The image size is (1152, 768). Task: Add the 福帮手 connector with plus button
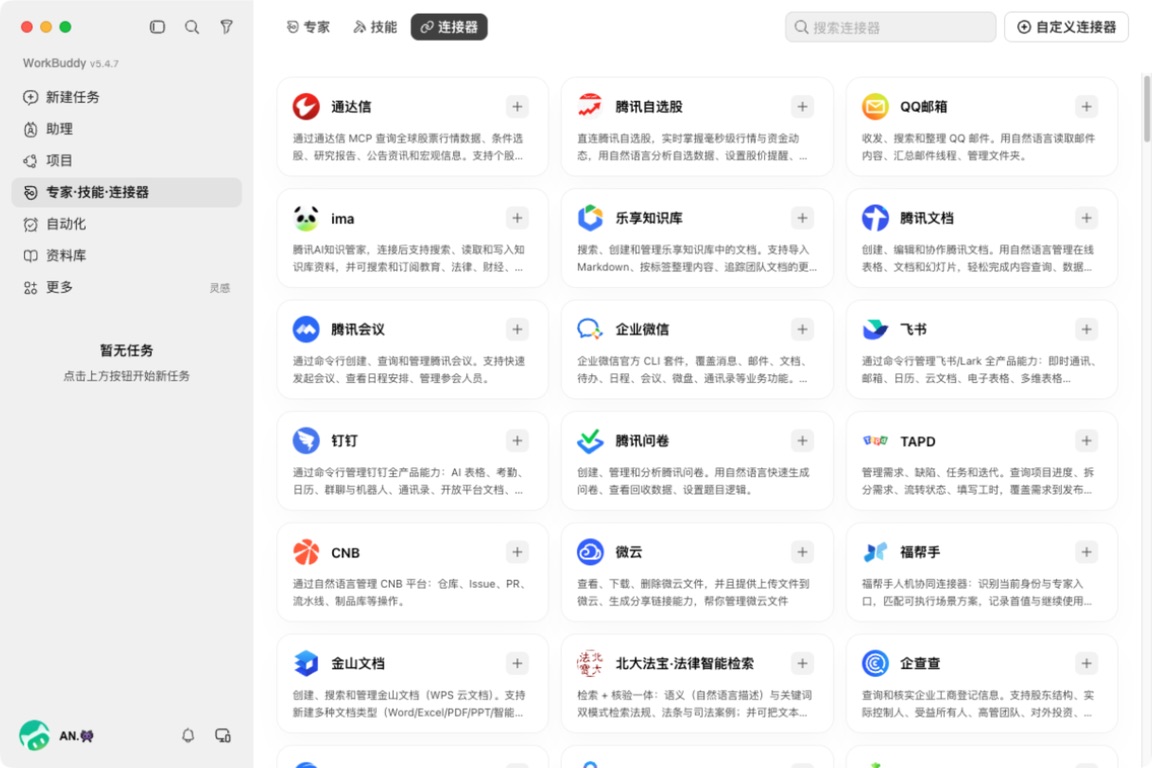1087,552
